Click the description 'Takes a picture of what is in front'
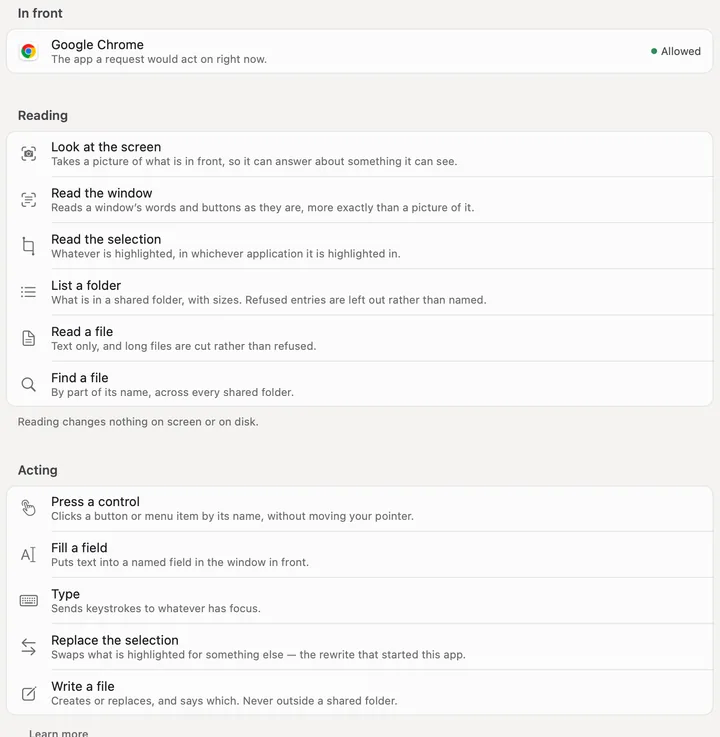The image size is (720, 737). (x=254, y=161)
